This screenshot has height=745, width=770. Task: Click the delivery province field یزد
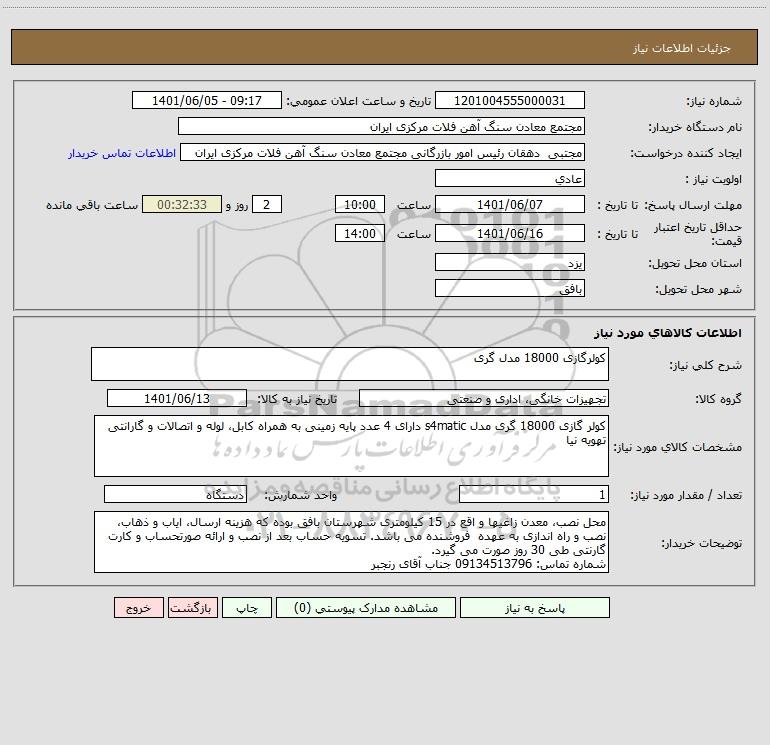click(510, 263)
